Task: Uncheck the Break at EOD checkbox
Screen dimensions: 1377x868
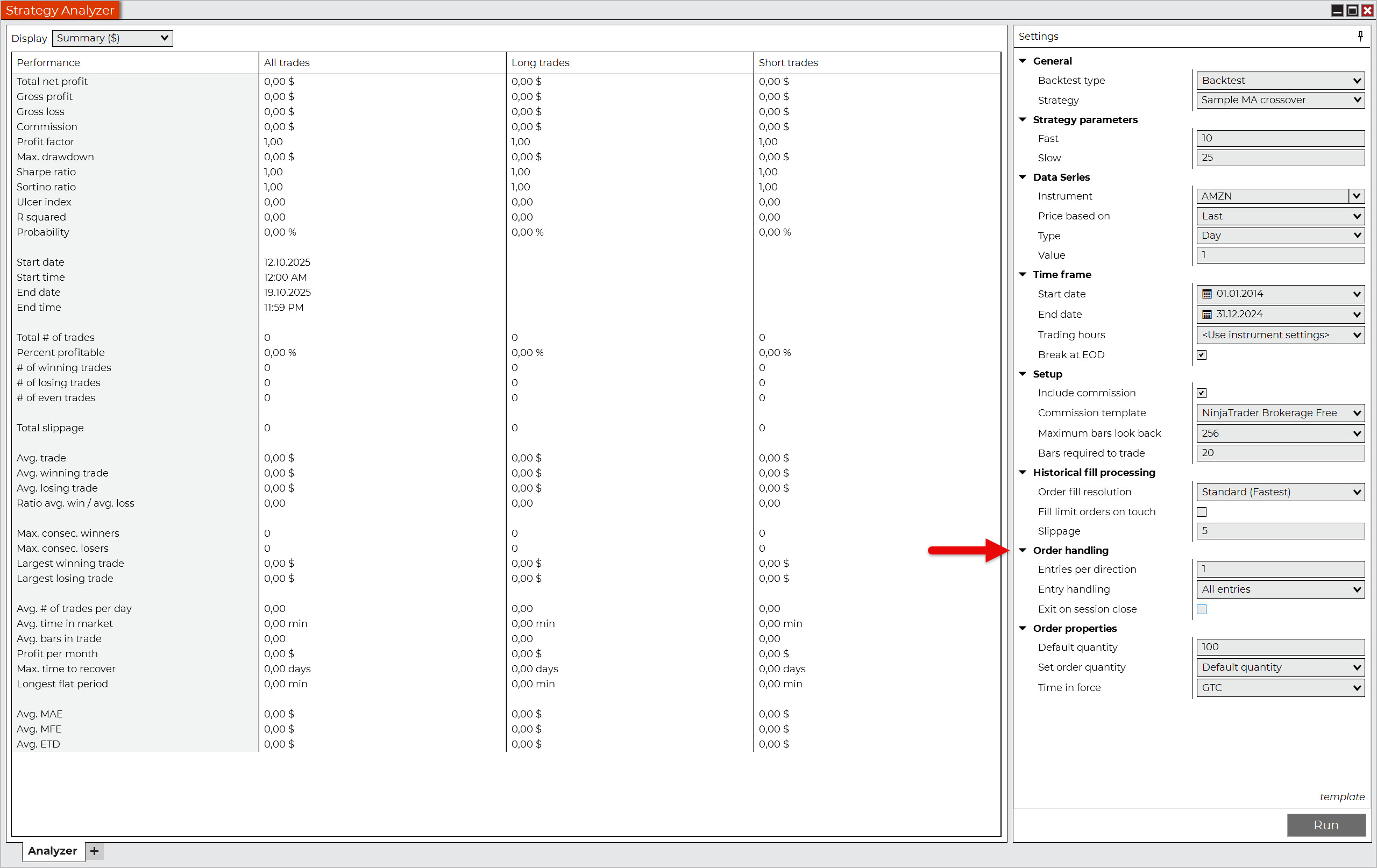Action: (x=1202, y=354)
